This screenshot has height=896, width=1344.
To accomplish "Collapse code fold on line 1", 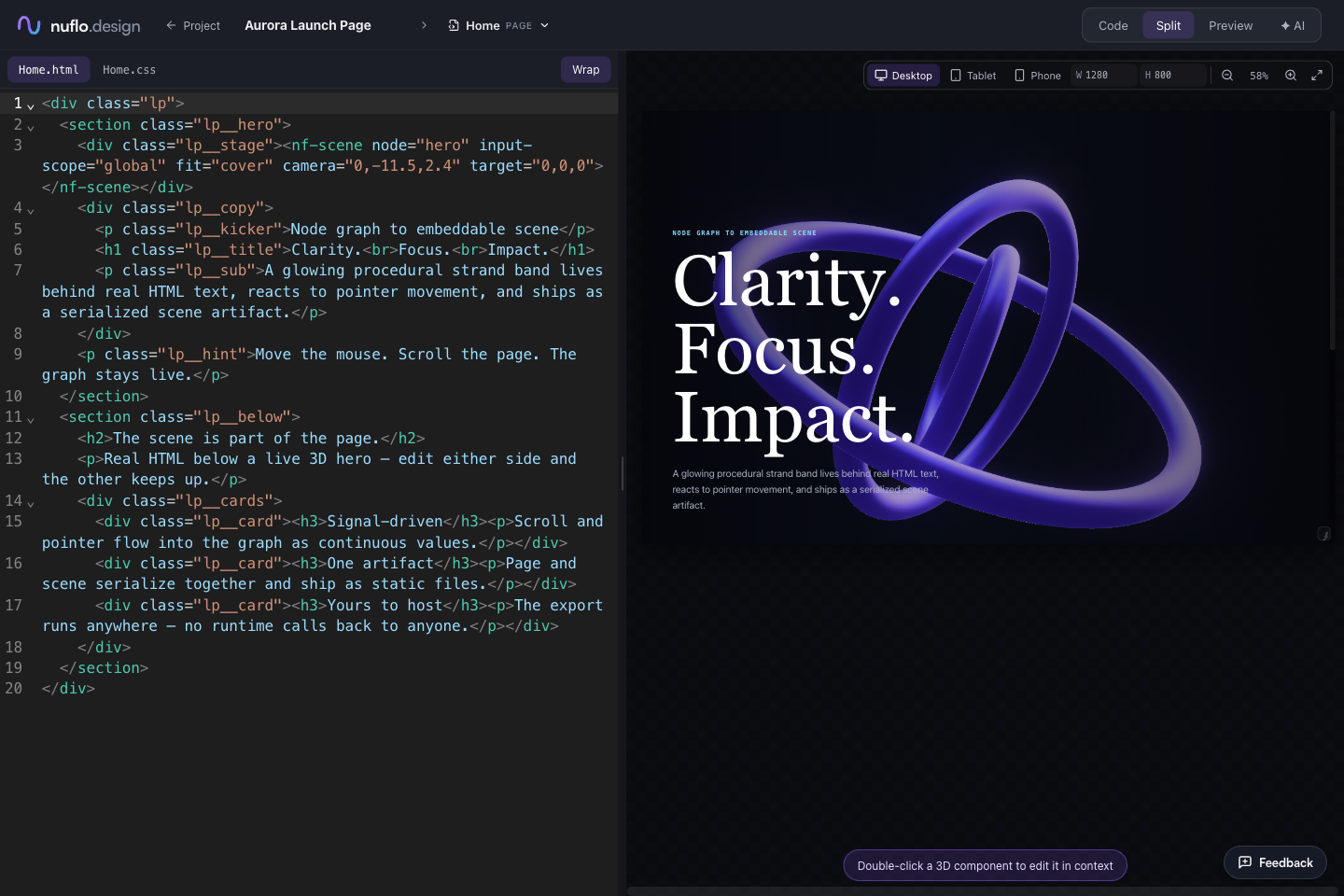I will click(31, 105).
